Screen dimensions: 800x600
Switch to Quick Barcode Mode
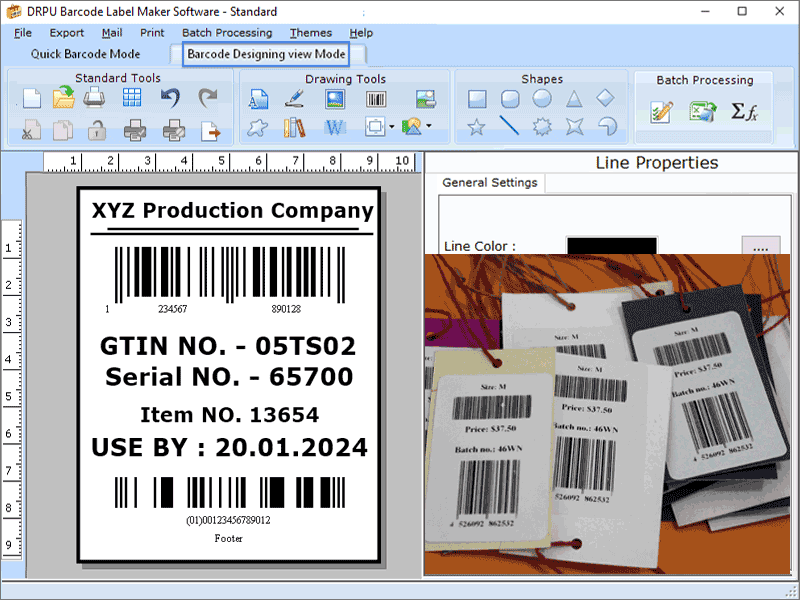tap(88, 54)
